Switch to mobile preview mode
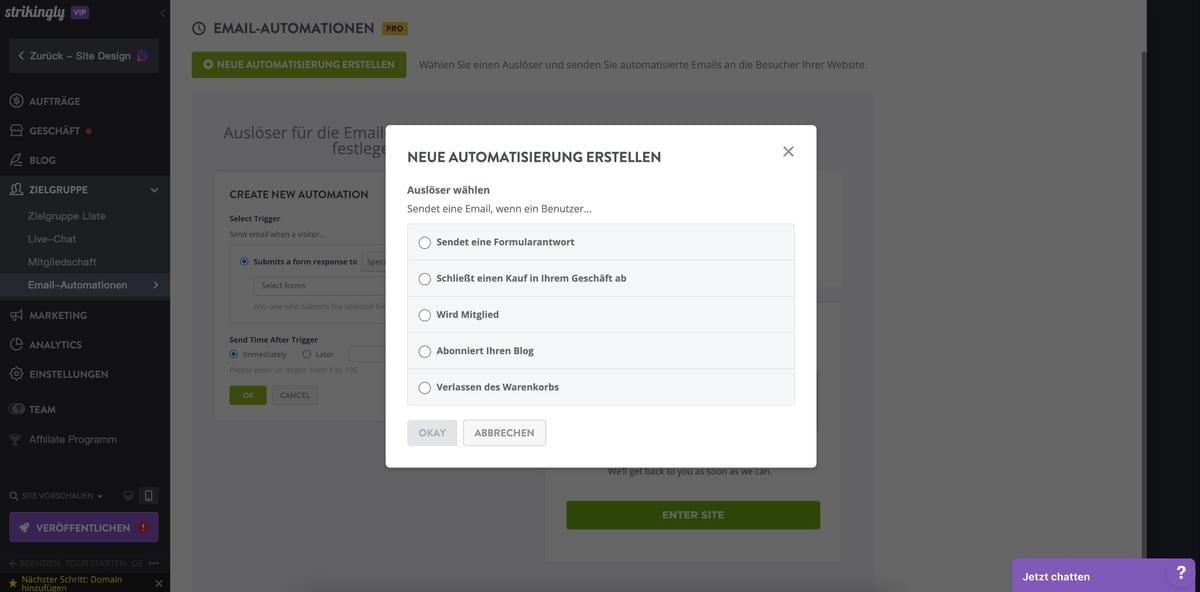 click(x=148, y=494)
